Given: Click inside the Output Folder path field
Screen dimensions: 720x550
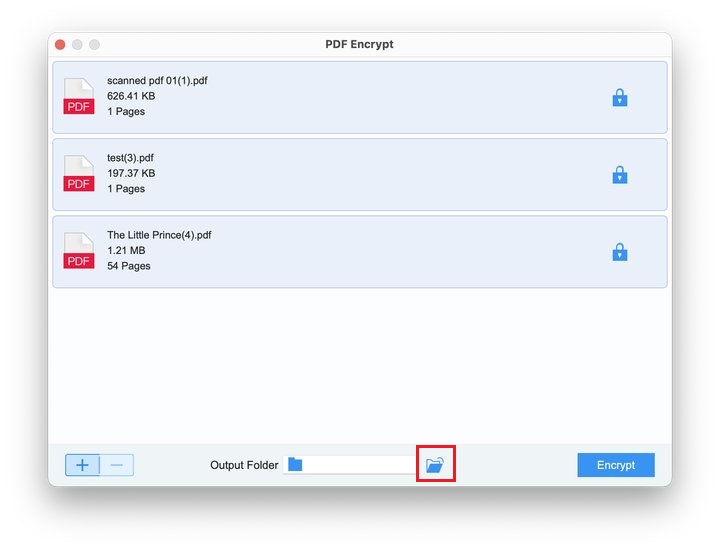Looking at the screenshot, I should pyautogui.click(x=350, y=465).
